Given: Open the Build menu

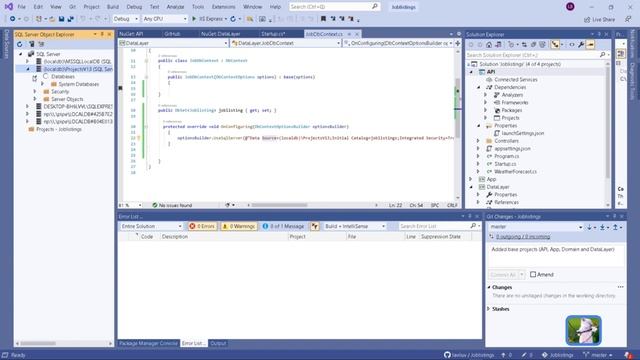Looking at the screenshot, I should point(113,7).
